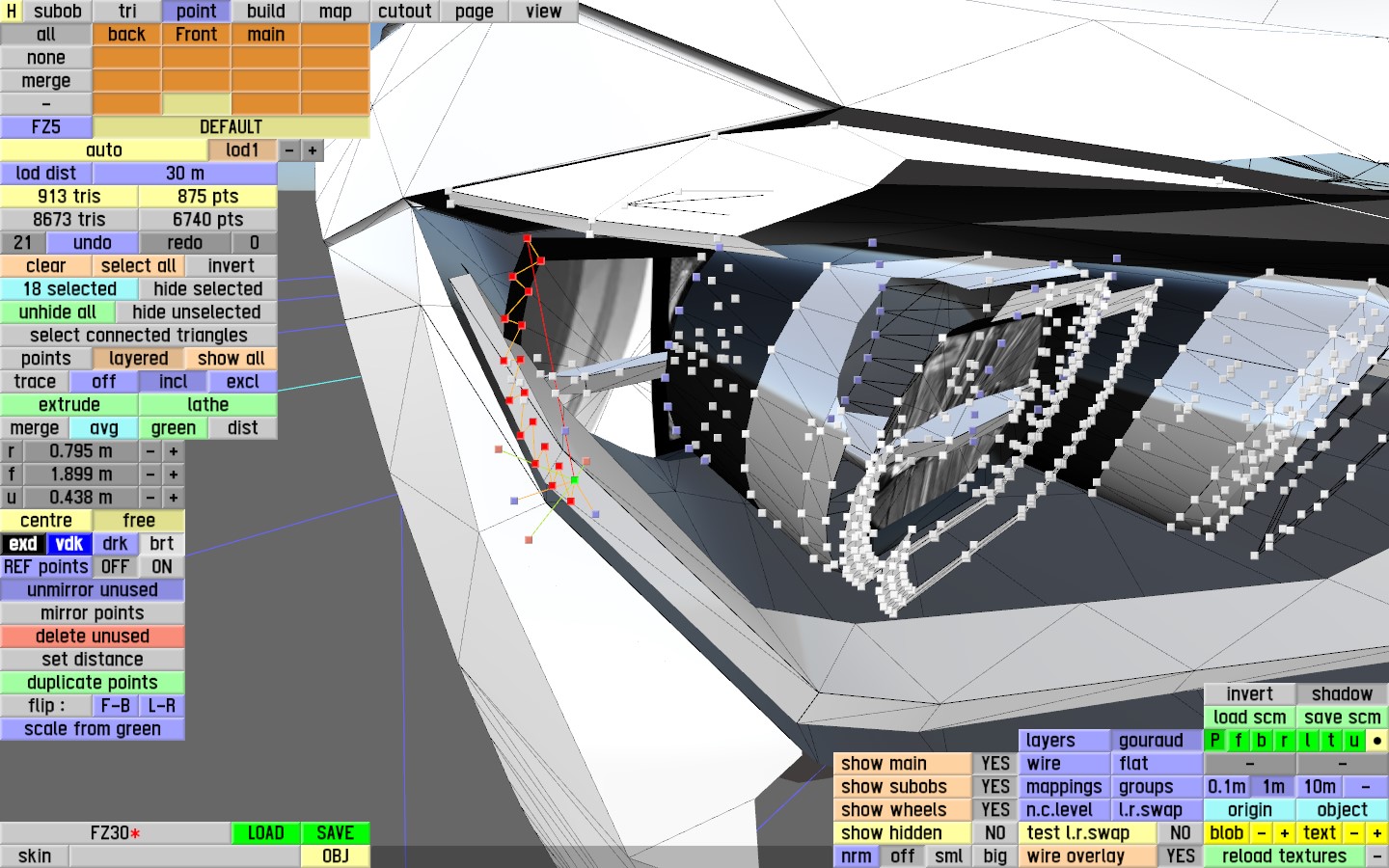Click avg in the merge row
The image size is (1389, 868).
[x=104, y=428]
